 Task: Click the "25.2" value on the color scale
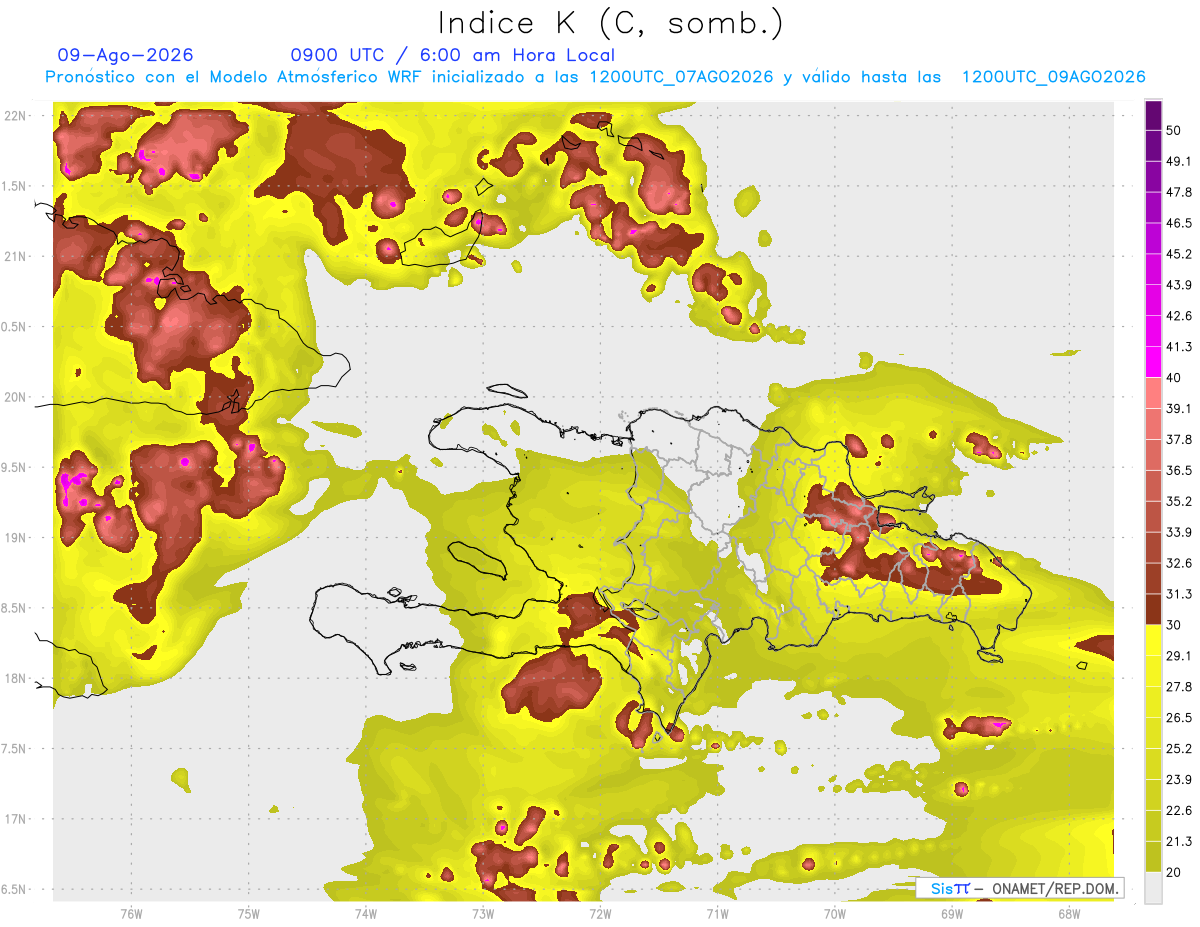pos(1179,748)
